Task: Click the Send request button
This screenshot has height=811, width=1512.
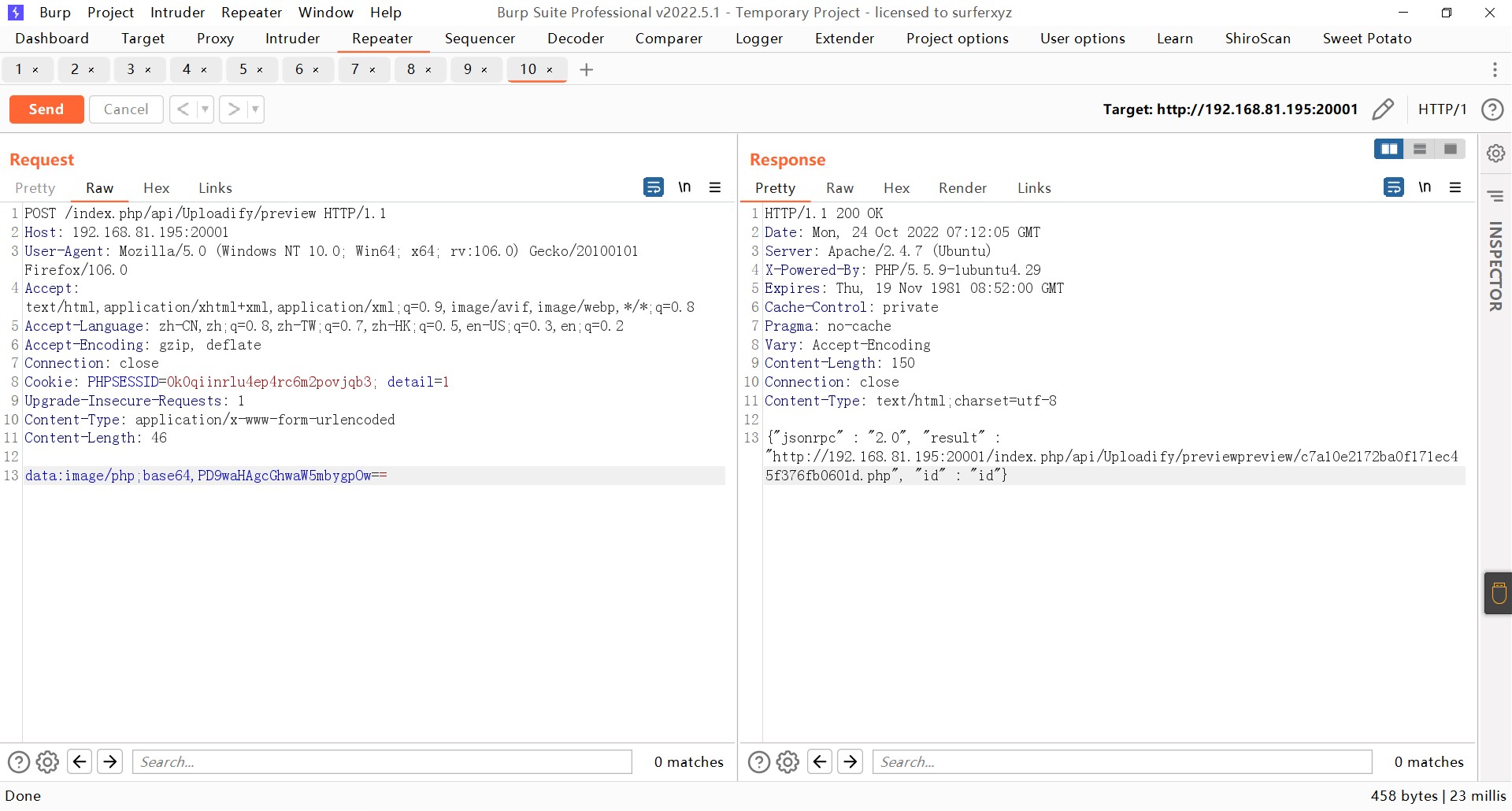Action: [x=46, y=109]
